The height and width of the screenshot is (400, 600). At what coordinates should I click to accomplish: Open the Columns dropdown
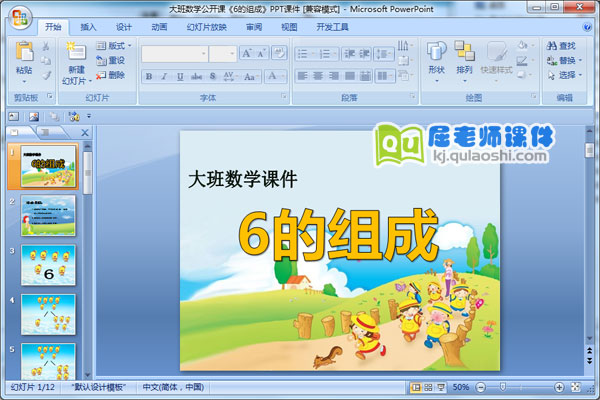click(384, 76)
